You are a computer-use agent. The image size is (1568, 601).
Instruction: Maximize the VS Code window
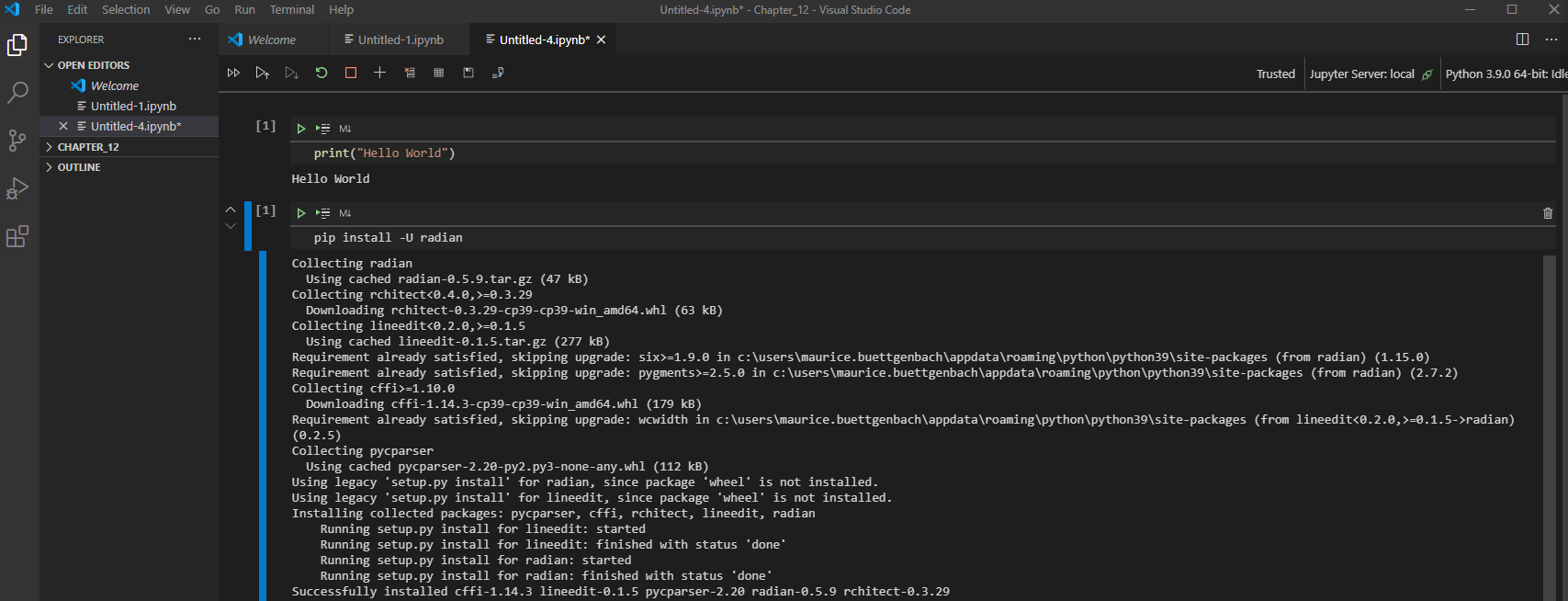coord(1512,9)
